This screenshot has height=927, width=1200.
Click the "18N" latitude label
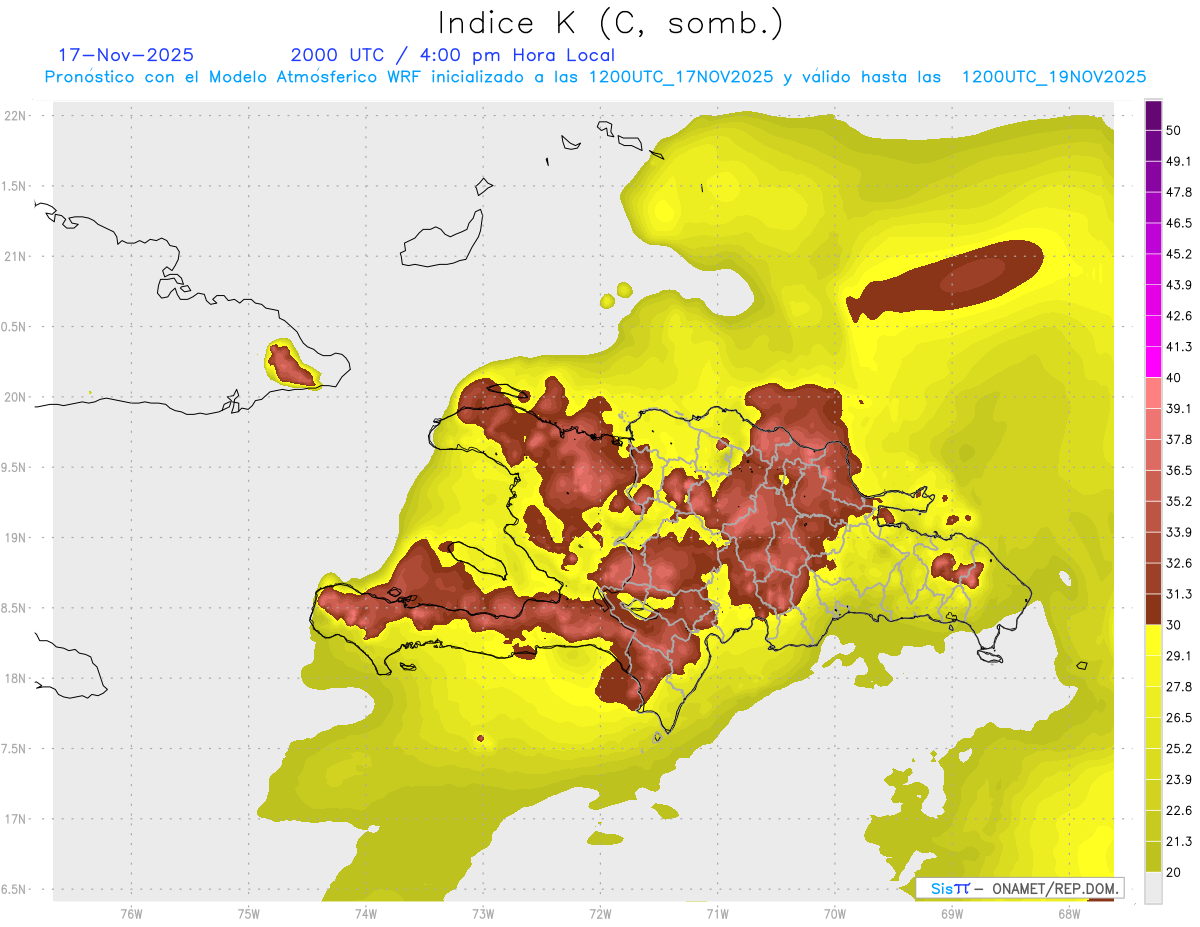point(16,679)
